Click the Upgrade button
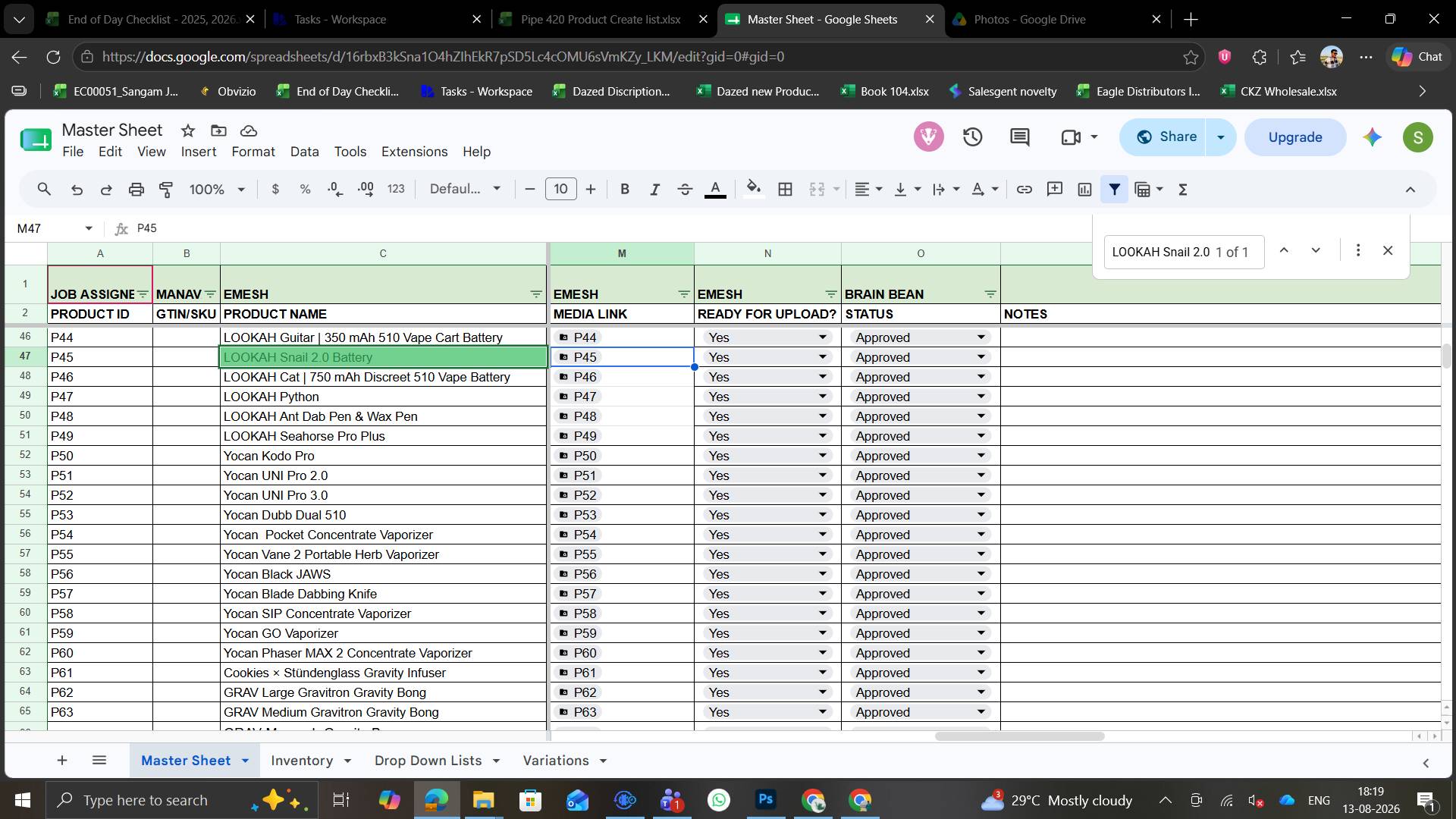The width and height of the screenshot is (1456, 819). coord(1295,137)
